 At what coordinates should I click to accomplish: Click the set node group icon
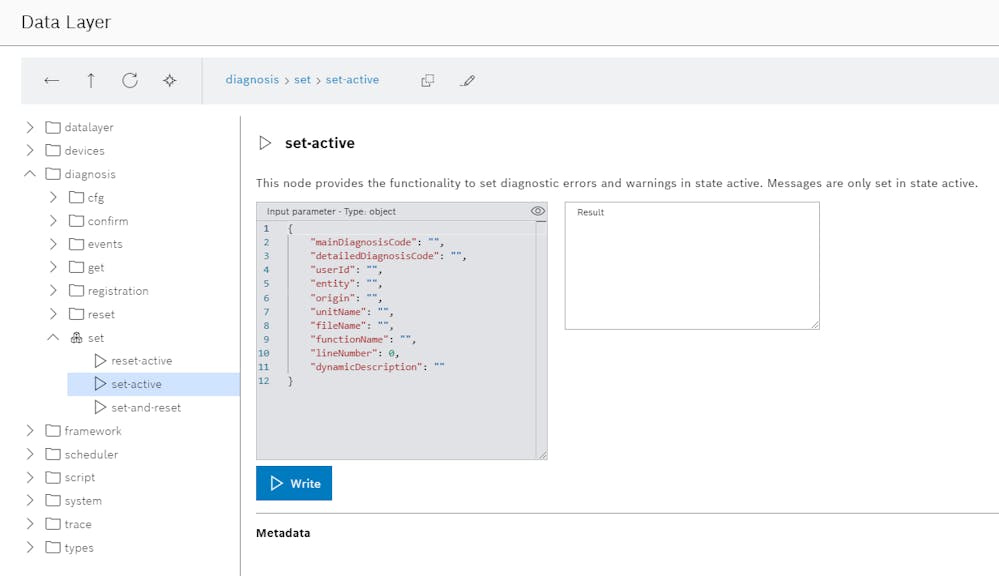coord(76,338)
